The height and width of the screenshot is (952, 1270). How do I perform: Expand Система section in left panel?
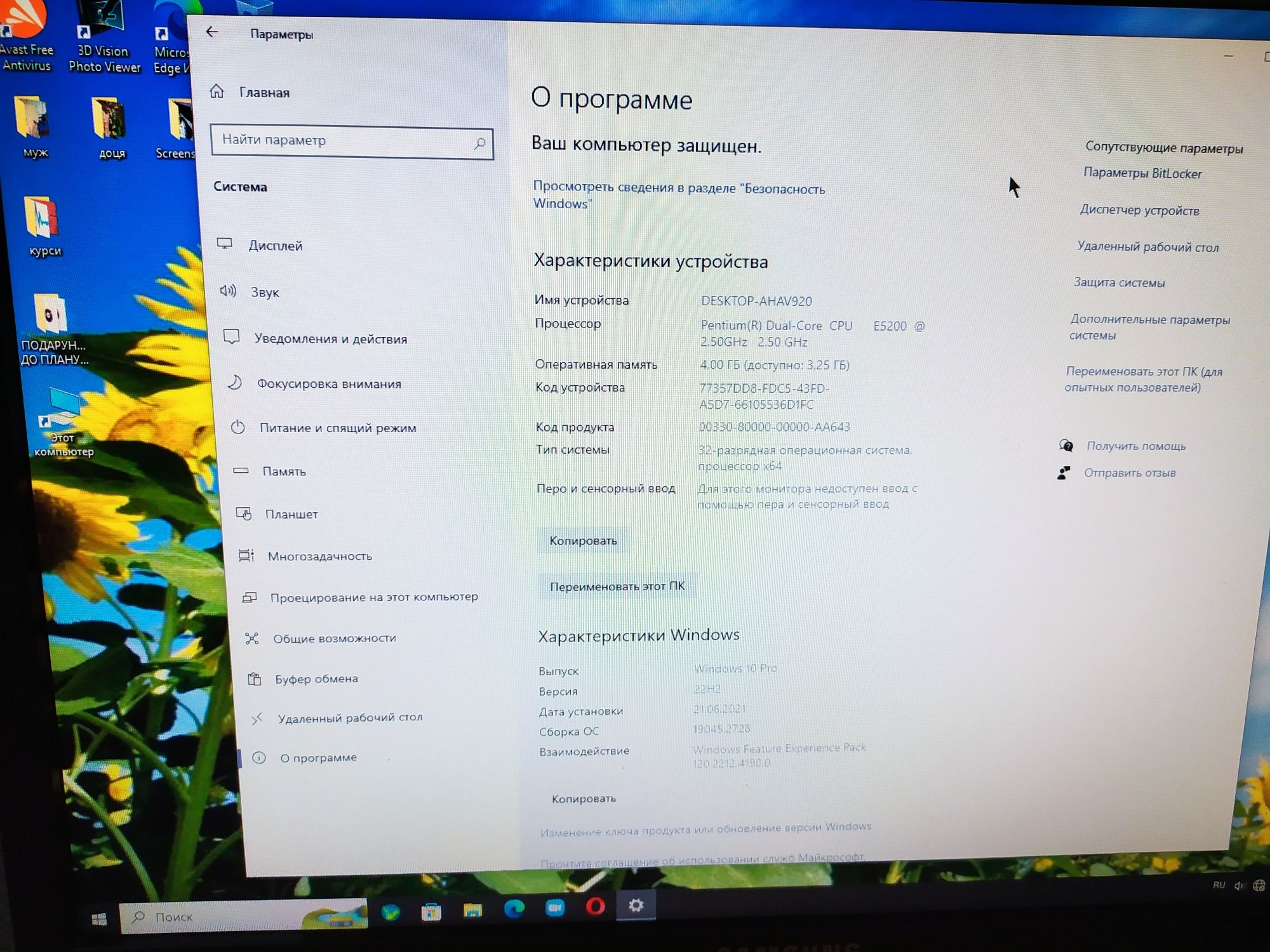coord(240,186)
